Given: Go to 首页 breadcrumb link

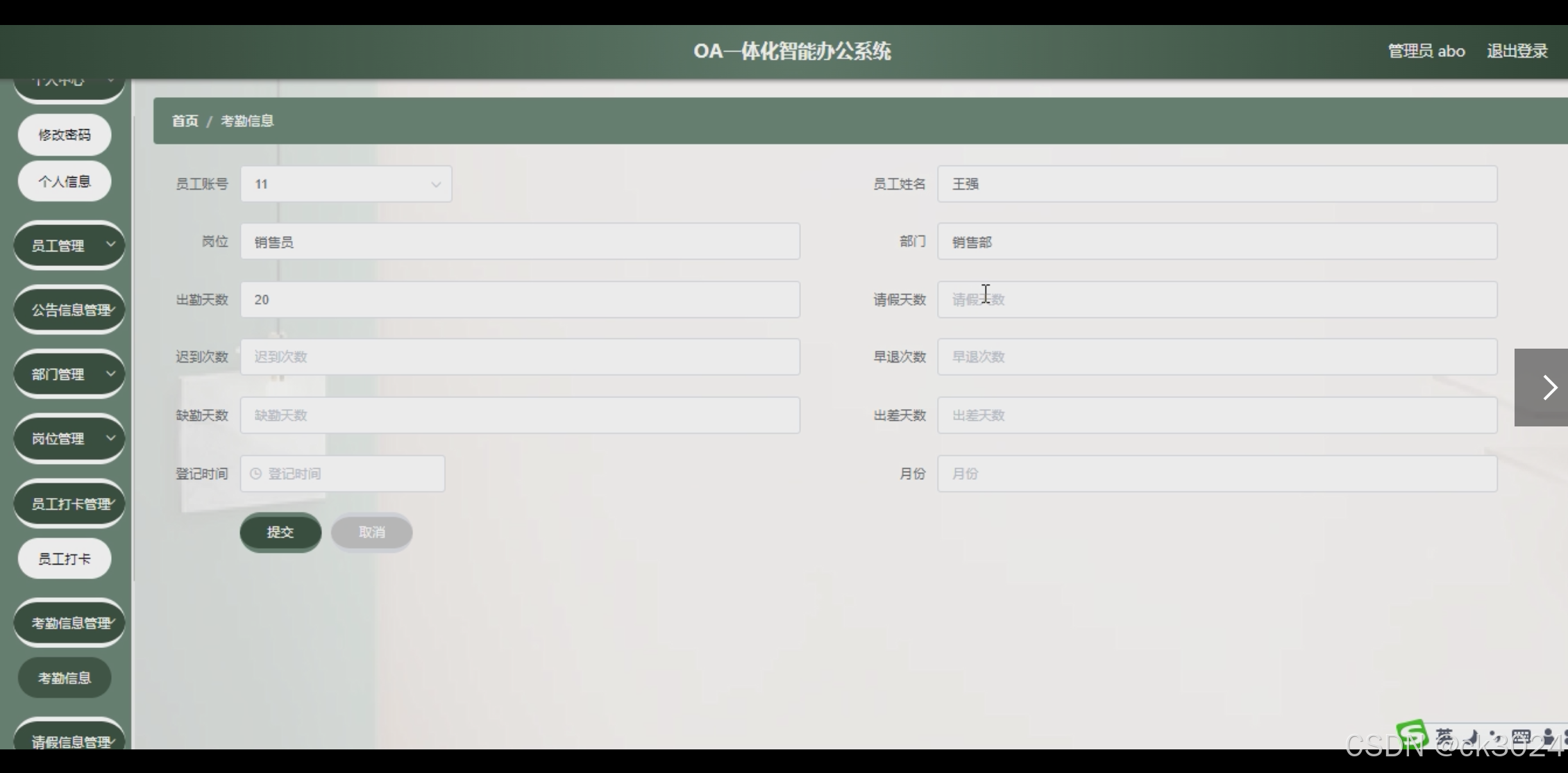Looking at the screenshot, I should [185, 121].
